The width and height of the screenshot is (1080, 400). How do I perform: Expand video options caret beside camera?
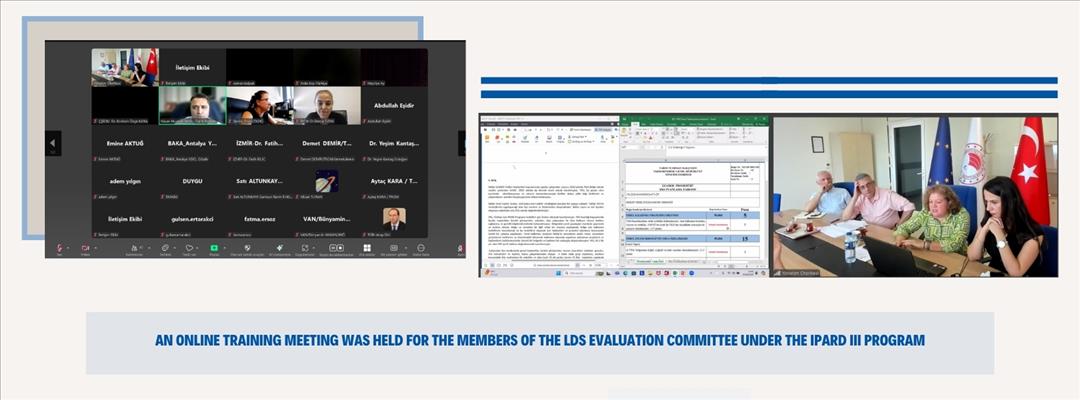pos(95,247)
